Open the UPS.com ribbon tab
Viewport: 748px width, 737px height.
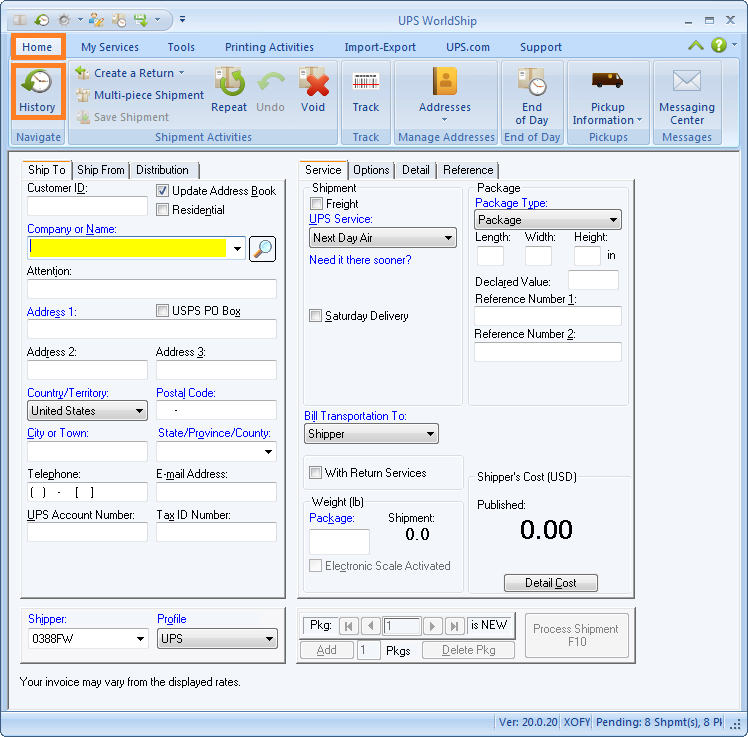click(468, 47)
